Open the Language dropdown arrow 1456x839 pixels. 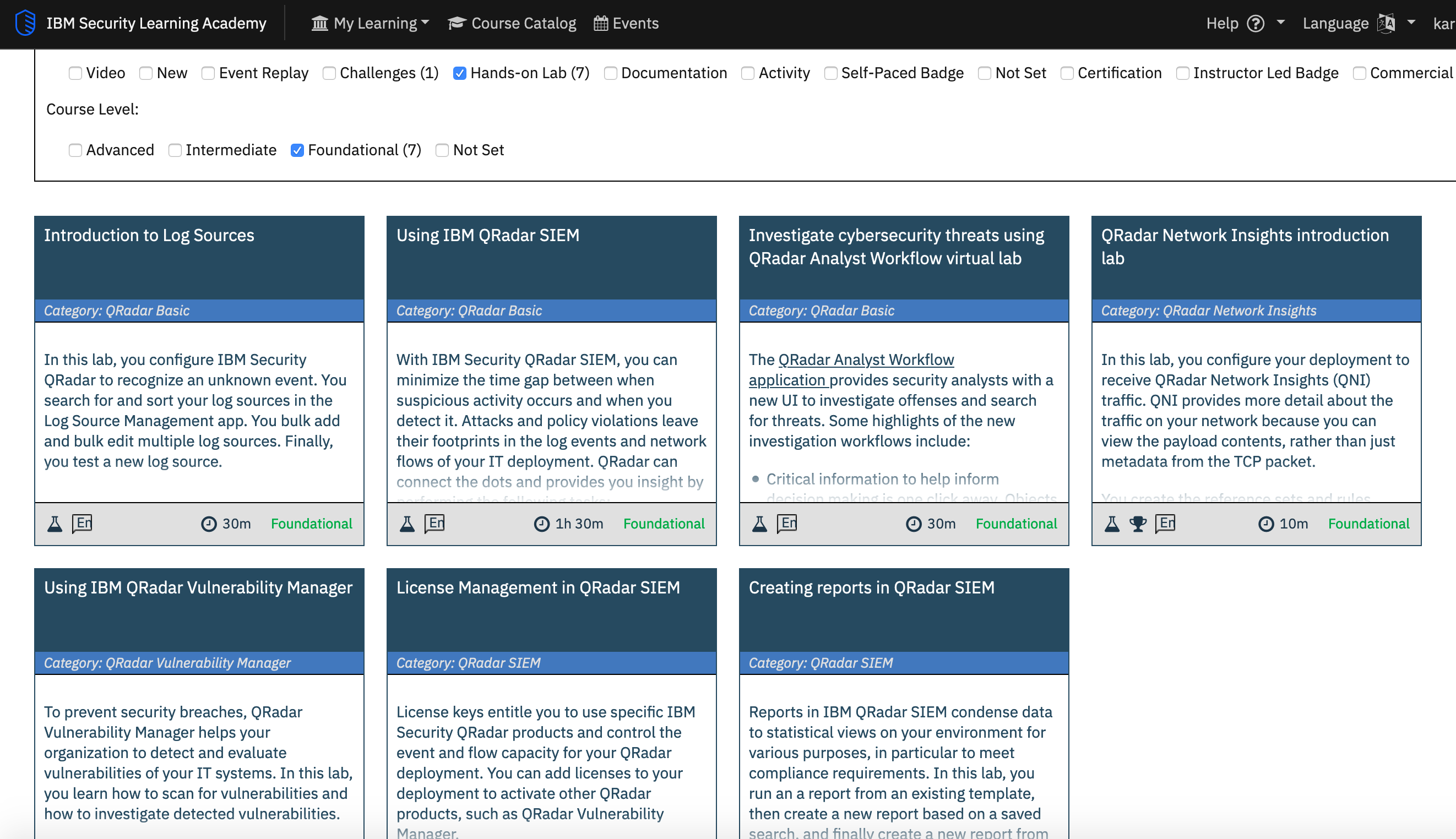coord(1411,23)
